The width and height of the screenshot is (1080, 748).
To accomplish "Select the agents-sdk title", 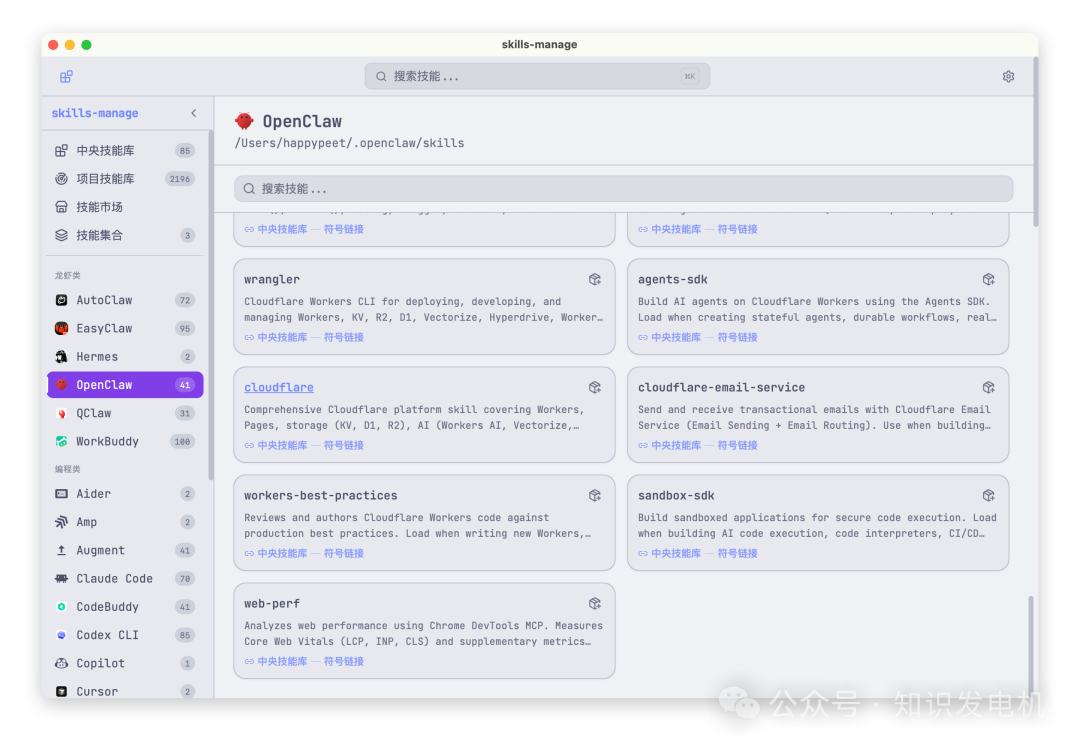I will (672, 280).
